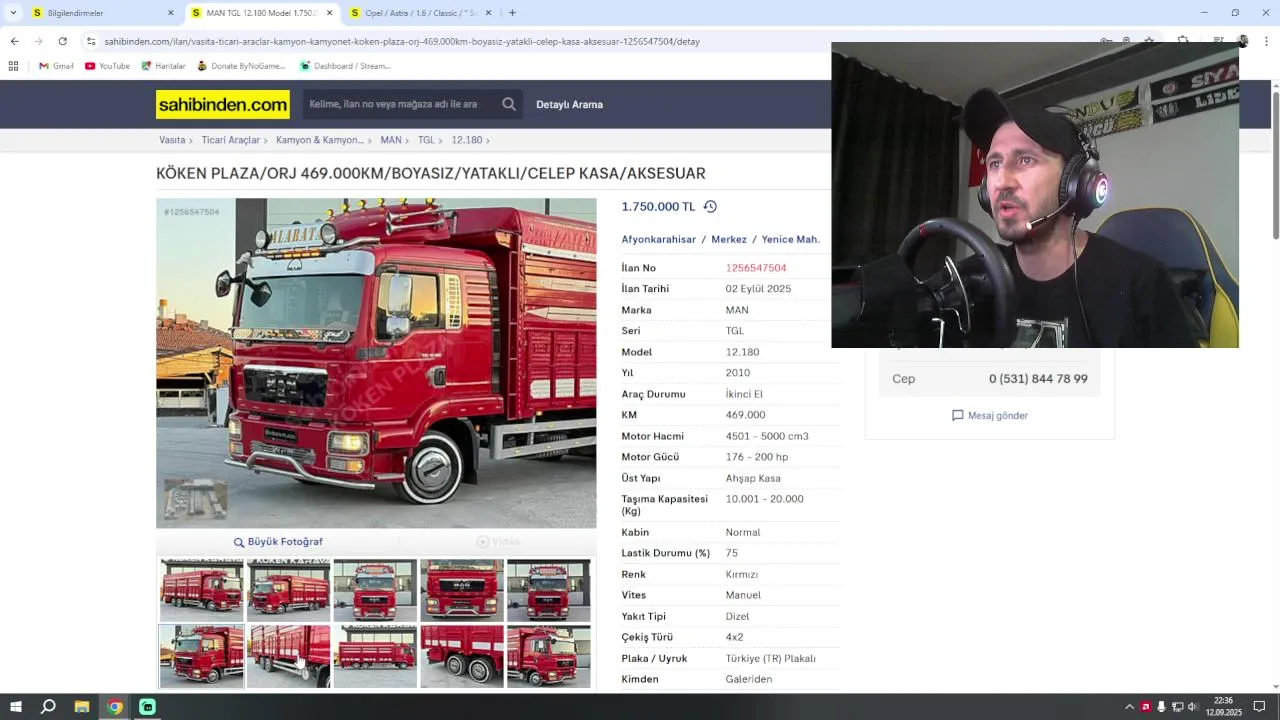The image size is (1280, 720).
Task: Open the tab search dropdown
Action: 13,13
